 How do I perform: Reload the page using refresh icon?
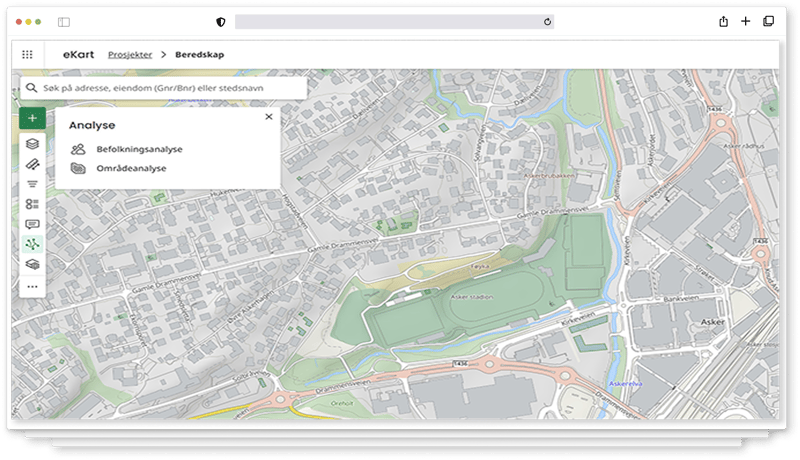(547, 21)
